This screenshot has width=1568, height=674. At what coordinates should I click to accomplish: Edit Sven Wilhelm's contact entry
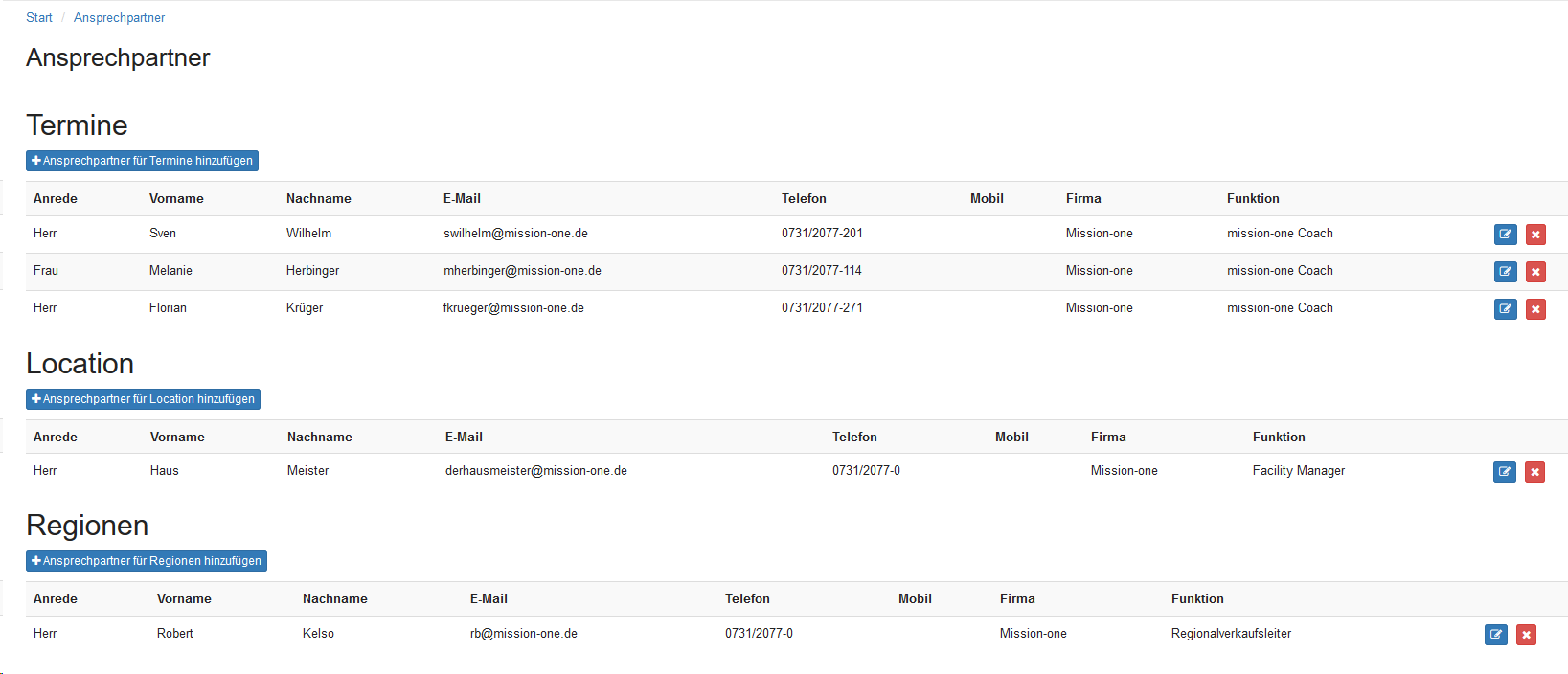coord(1505,235)
